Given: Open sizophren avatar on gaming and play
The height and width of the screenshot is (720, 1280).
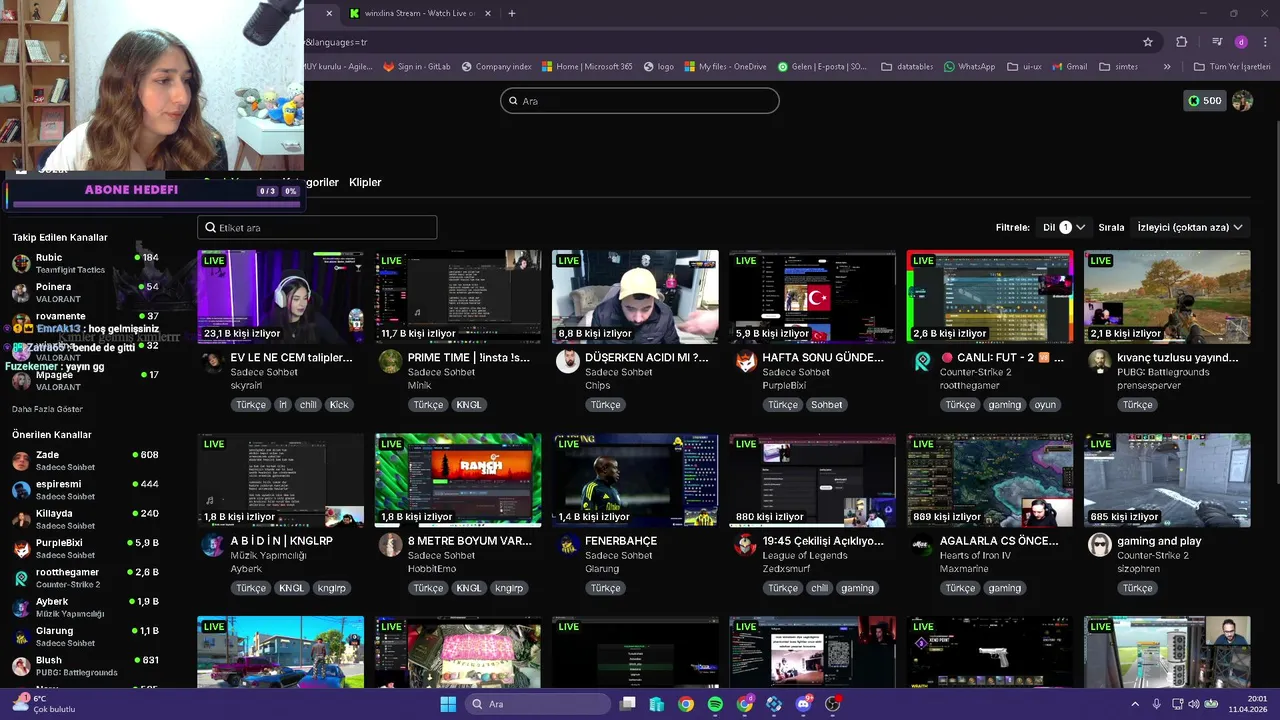Looking at the screenshot, I should point(1100,545).
